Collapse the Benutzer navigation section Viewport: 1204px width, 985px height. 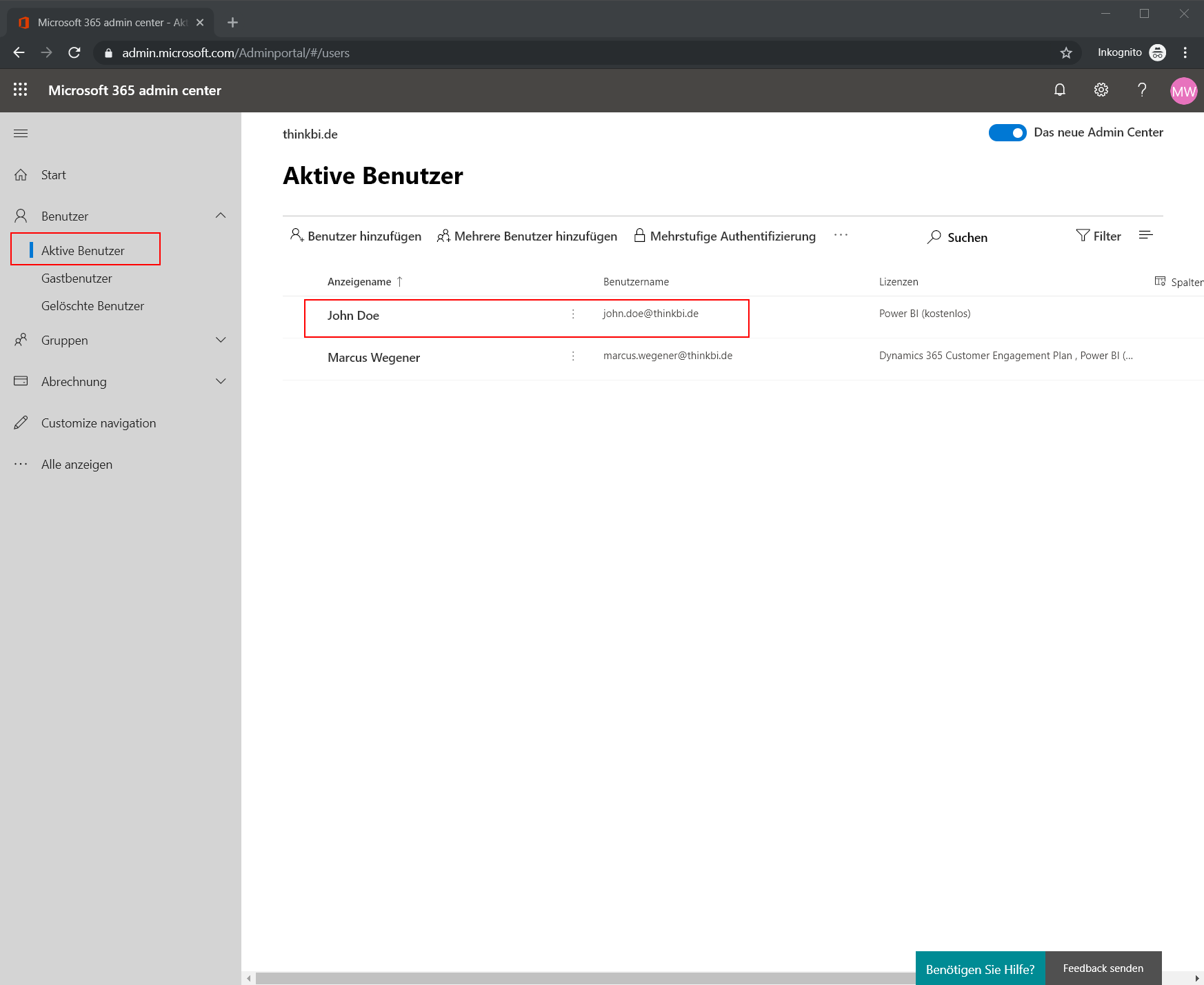pos(221,216)
